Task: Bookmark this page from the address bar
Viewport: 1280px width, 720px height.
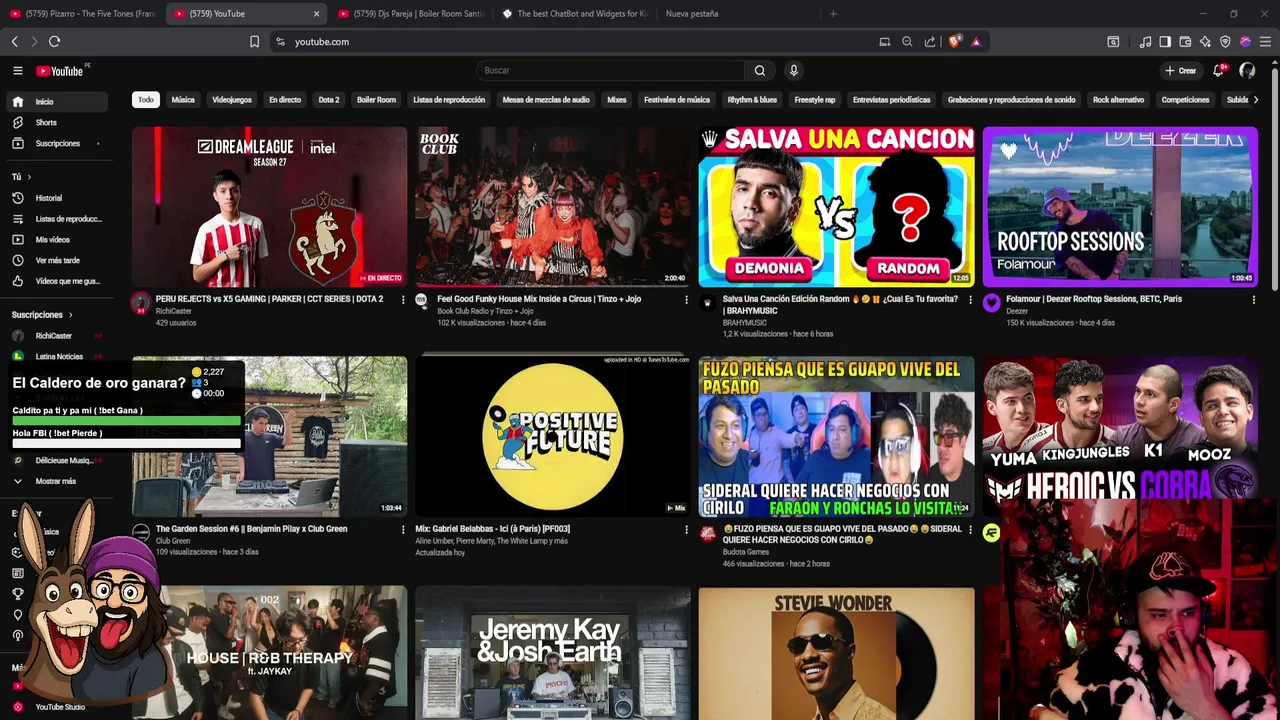Action: coord(254,41)
